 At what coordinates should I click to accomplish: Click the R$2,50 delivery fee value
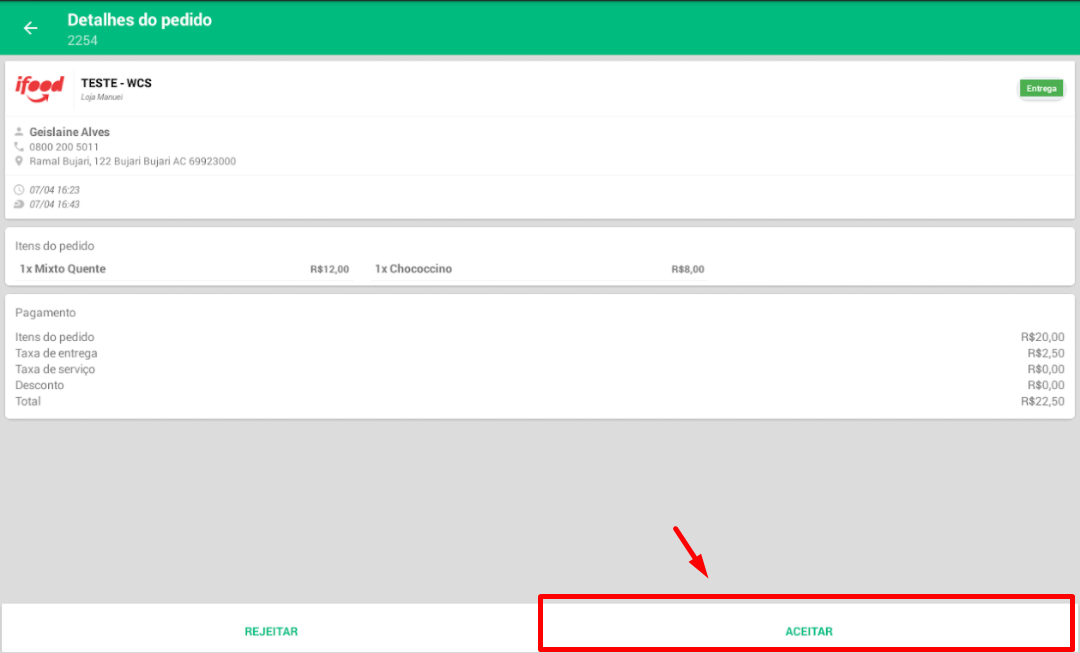[x=1046, y=353]
